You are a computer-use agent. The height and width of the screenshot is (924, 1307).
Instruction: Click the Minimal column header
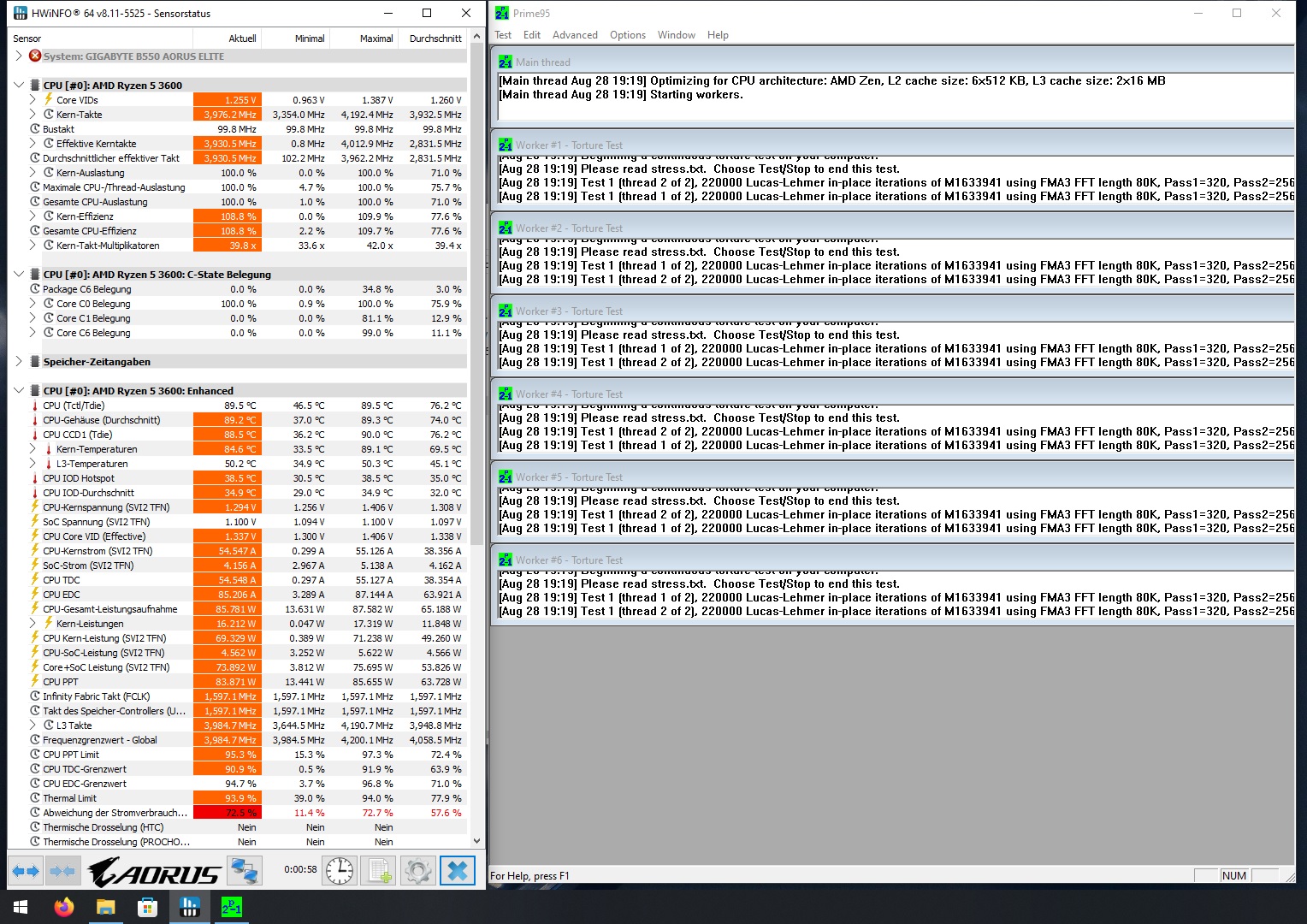(x=295, y=38)
